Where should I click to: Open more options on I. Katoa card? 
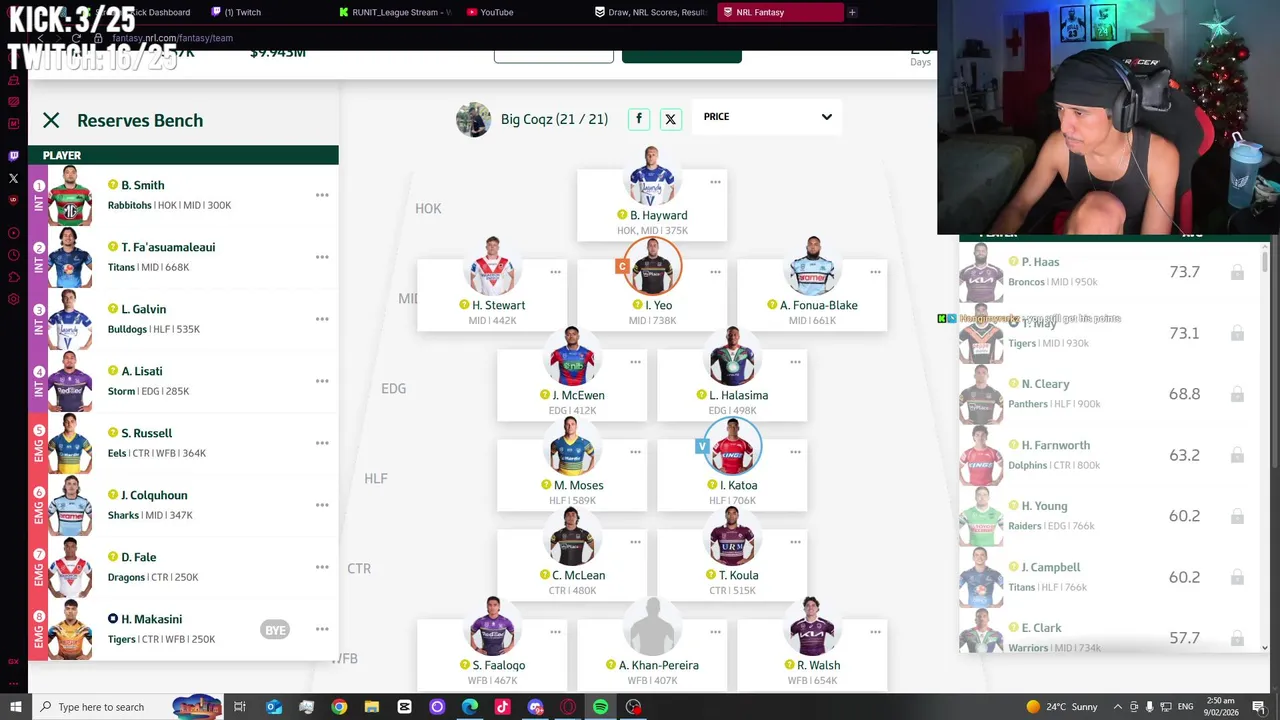click(x=795, y=452)
